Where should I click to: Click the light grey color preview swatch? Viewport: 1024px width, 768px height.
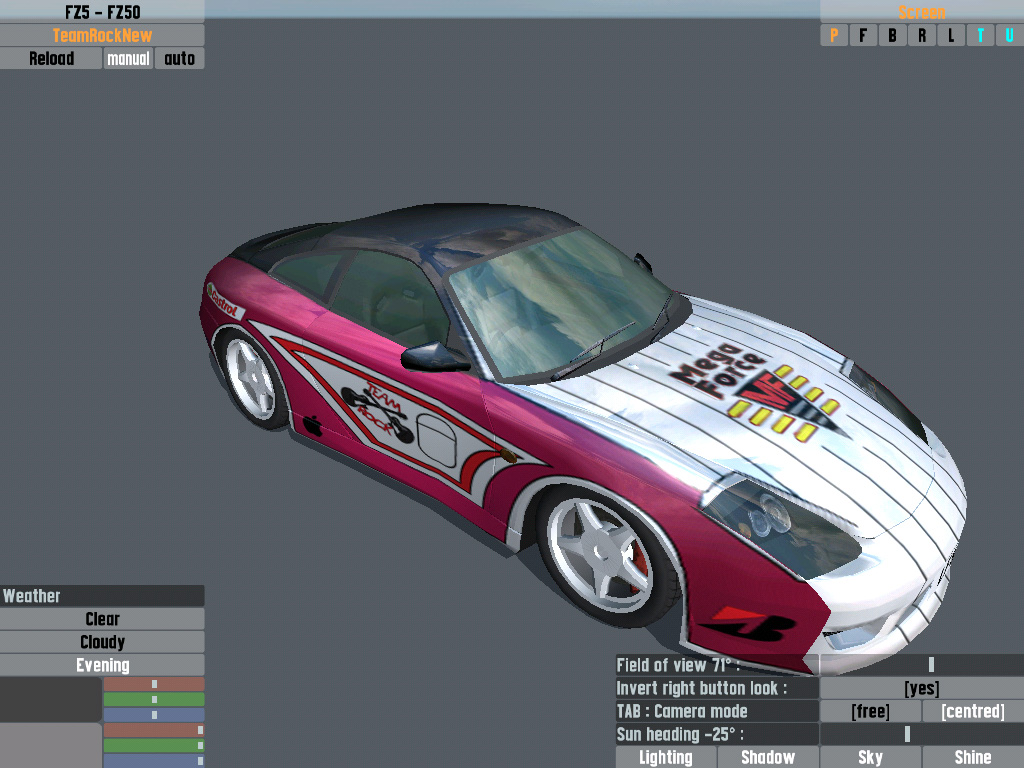point(51,746)
